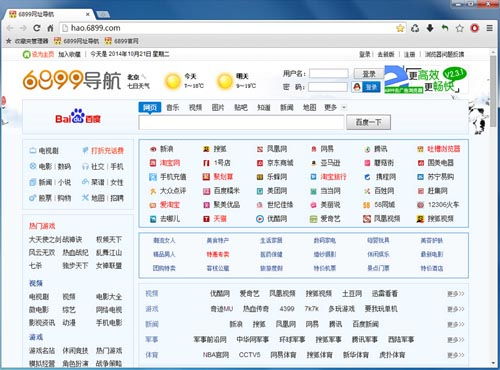Image resolution: width=500 pixels, height=370 pixels.
Task: Change city with pencil icon beside 北京
Action: pyautogui.click(x=144, y=76)
